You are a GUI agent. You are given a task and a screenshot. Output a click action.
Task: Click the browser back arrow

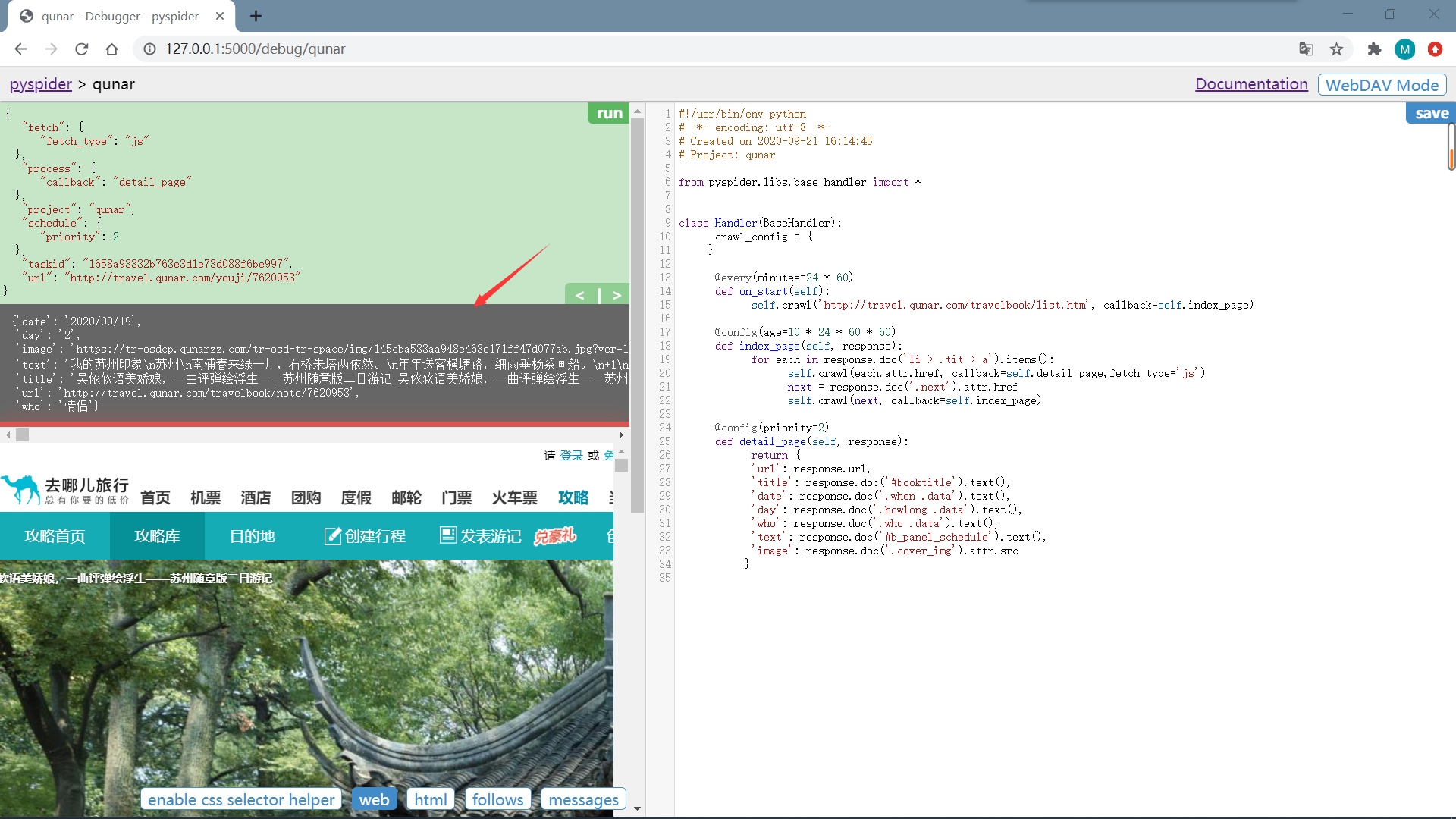click(20, 49)
